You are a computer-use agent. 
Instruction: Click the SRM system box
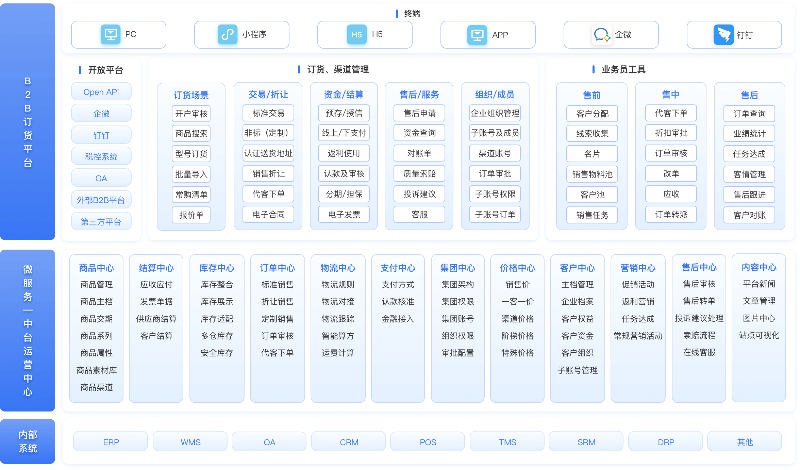point(586,442)
